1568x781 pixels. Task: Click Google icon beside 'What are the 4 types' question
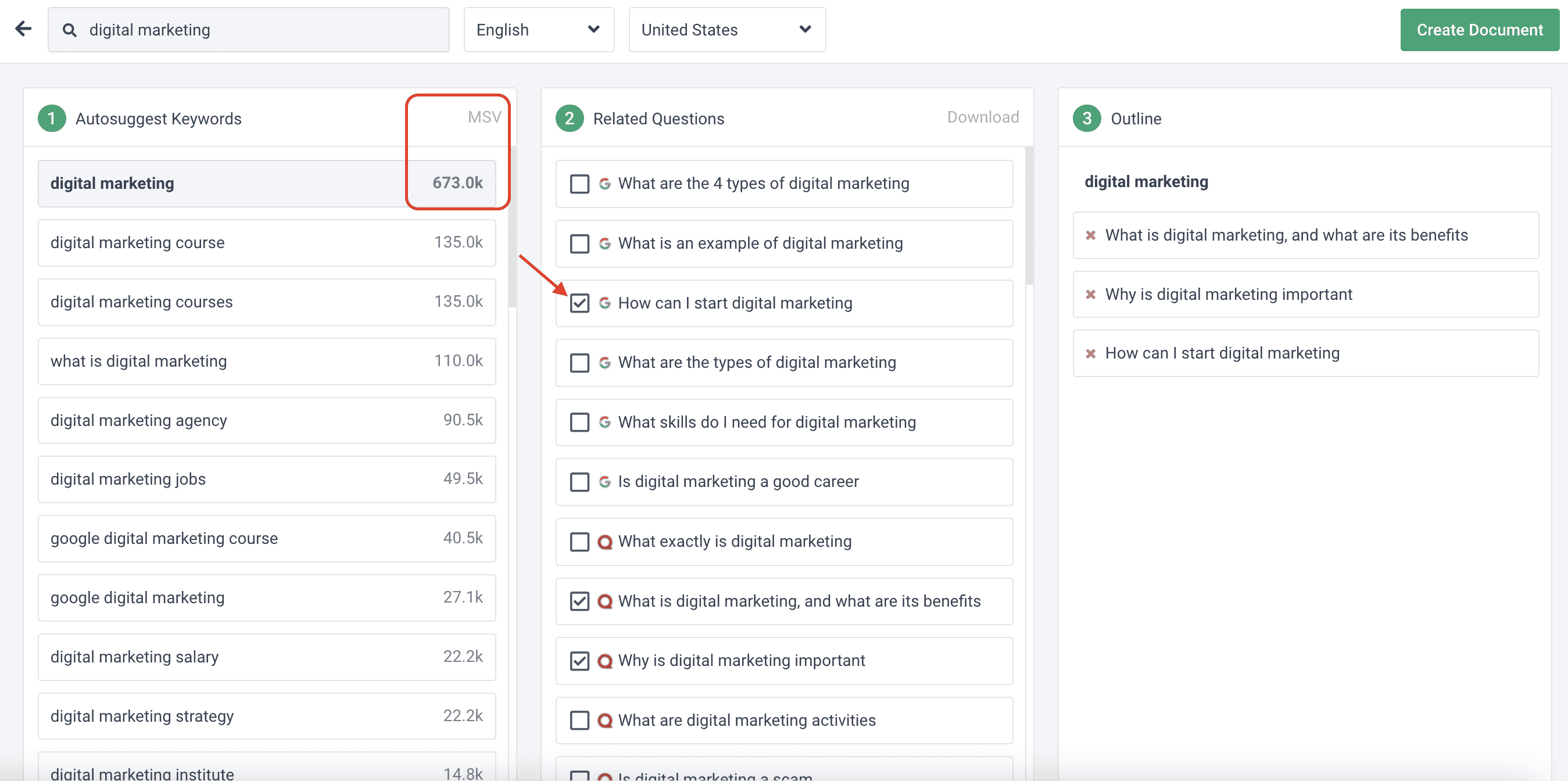pyautogui.click(x=604, y=184)
